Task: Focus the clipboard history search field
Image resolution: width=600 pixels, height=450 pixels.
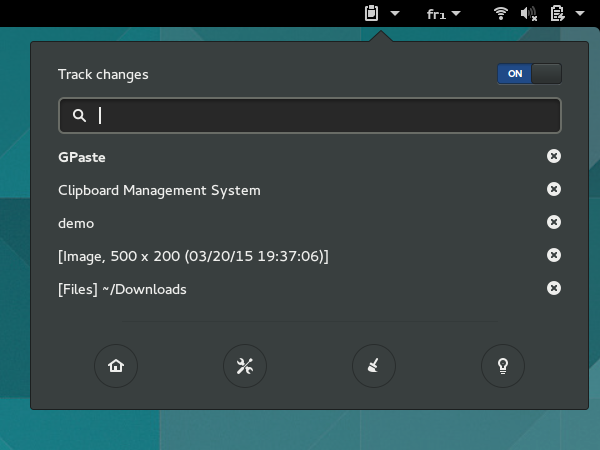Action: pos(310,115)
